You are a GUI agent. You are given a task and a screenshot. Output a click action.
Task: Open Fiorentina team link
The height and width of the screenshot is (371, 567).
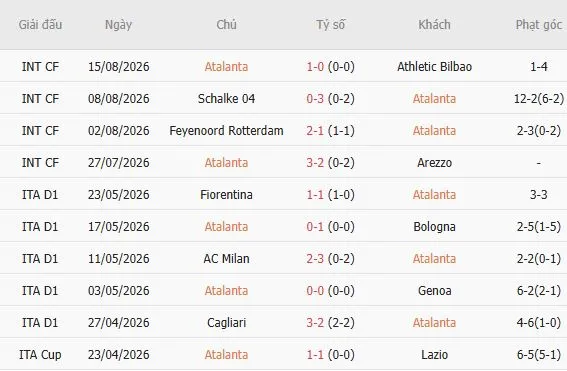coord(226,195)
